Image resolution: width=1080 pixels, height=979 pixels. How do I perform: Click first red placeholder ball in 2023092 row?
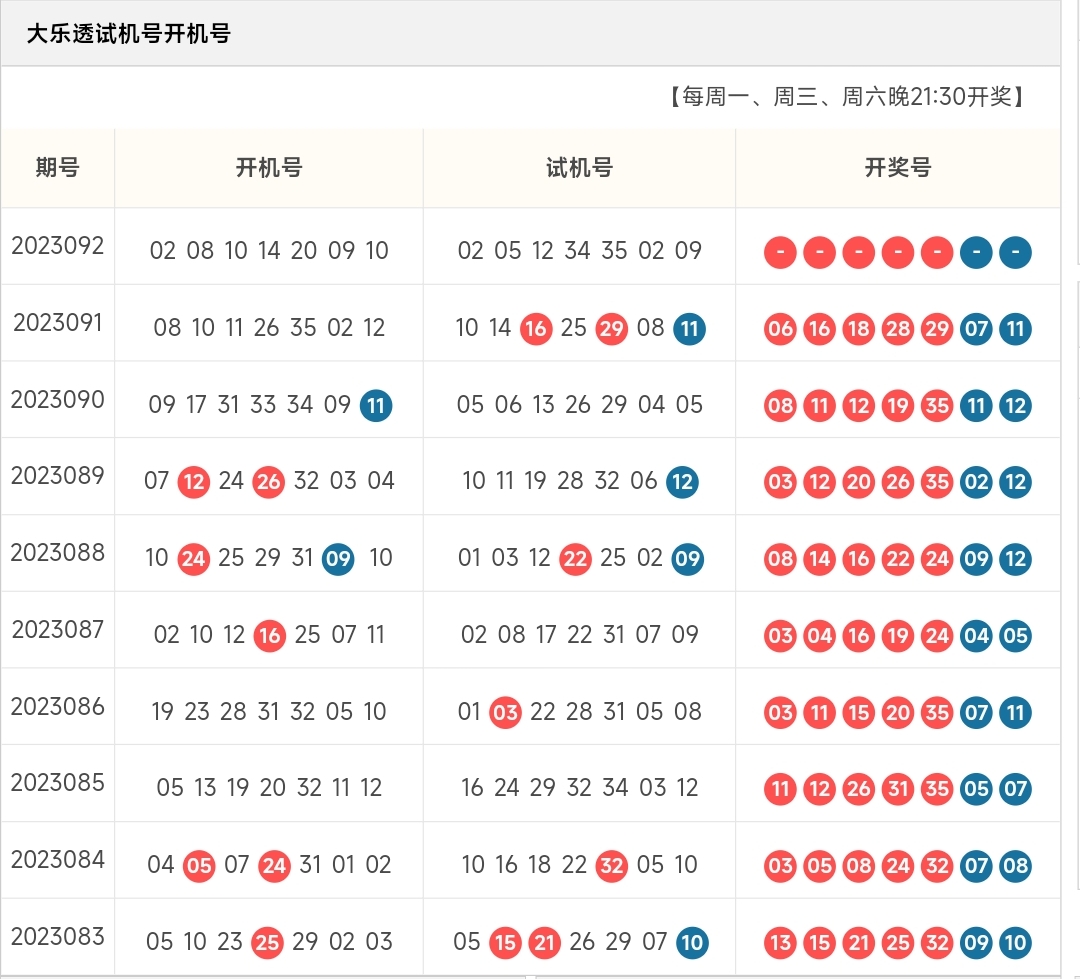click(780, 252)
